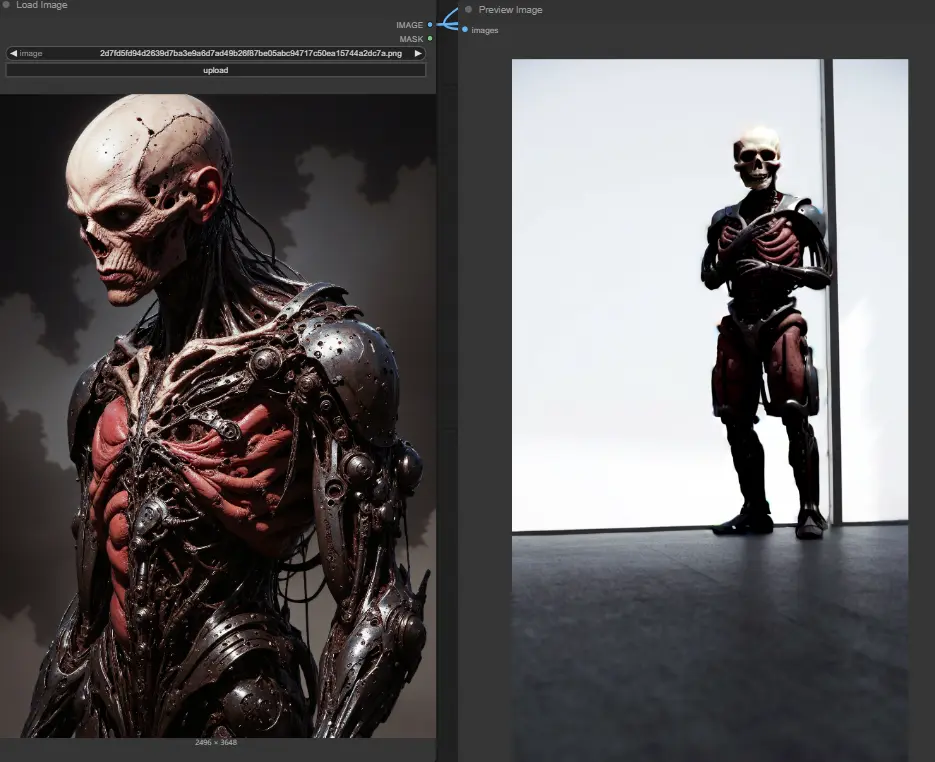Click the Preview Image node collapse dot

pyautogui.click(x=468, y=10)
